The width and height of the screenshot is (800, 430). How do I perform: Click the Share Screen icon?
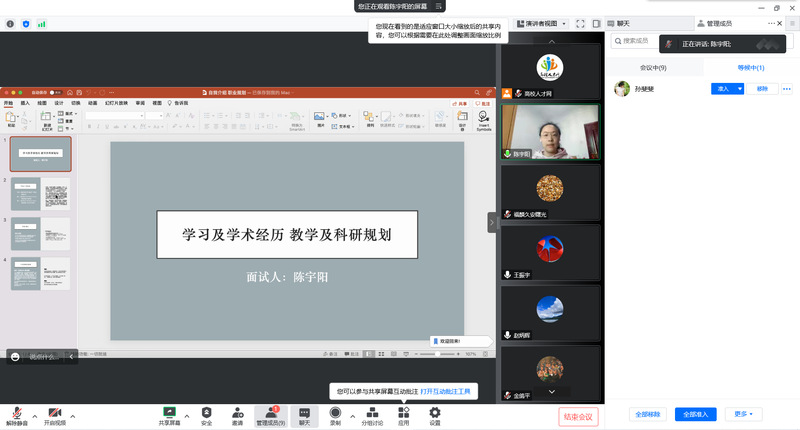coord(170,414)
